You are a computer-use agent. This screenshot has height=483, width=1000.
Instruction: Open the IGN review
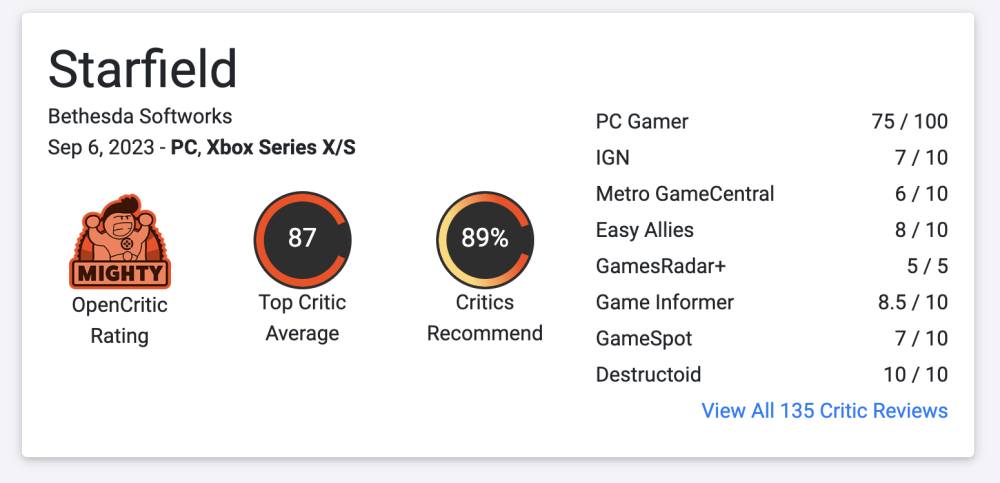pyautogui.click(x=613, y=158)
